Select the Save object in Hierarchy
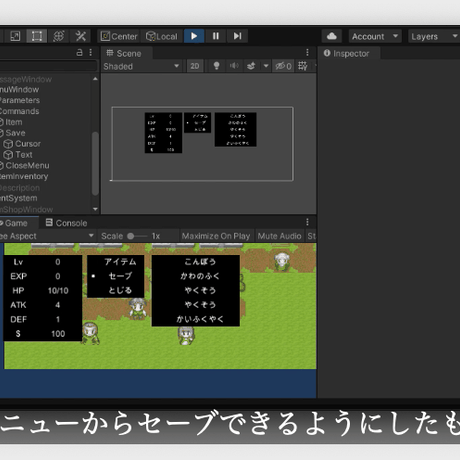 coord(15,133)
